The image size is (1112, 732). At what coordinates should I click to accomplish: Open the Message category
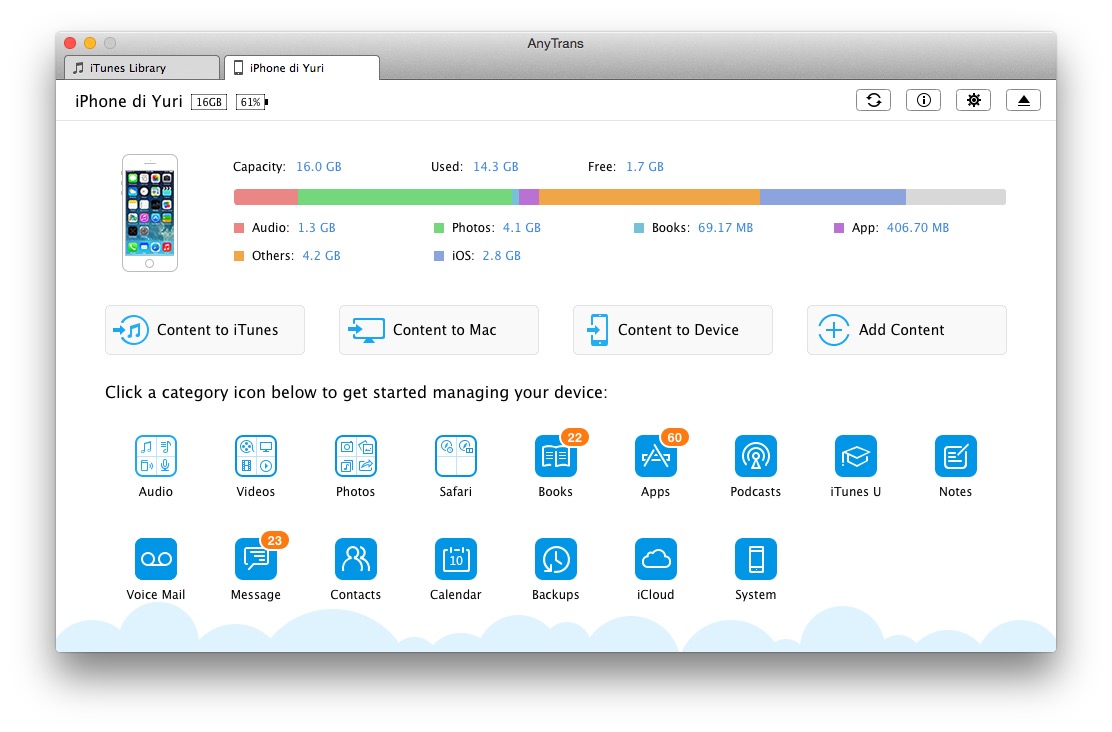(x=255, y=559)
